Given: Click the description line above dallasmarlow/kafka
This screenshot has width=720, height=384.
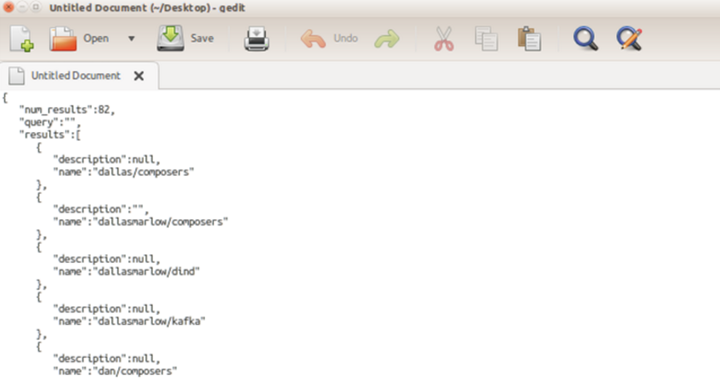Looking at the screenshot, I should click(x=107, y=309).
